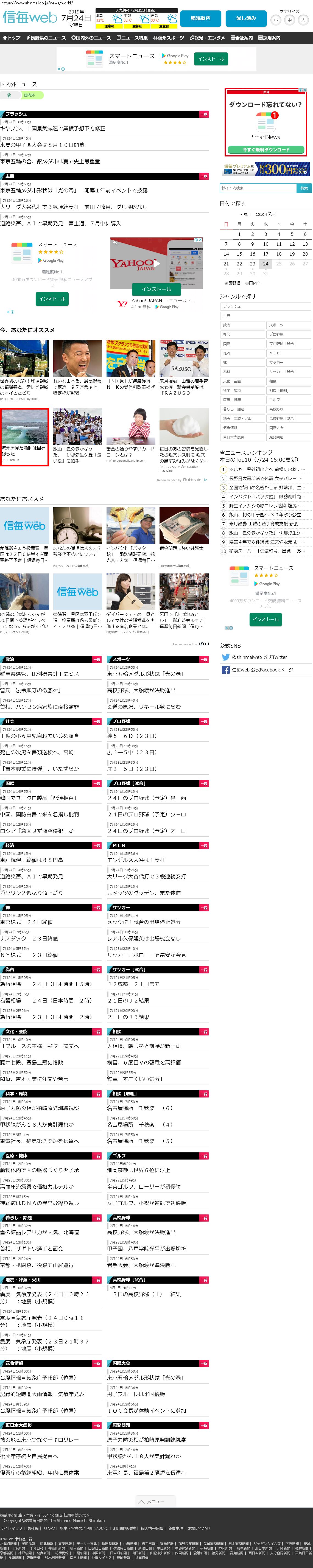Click 一覧 button on 主要 header
Screen dimensions: 313x1568
[x=204, y=176]
